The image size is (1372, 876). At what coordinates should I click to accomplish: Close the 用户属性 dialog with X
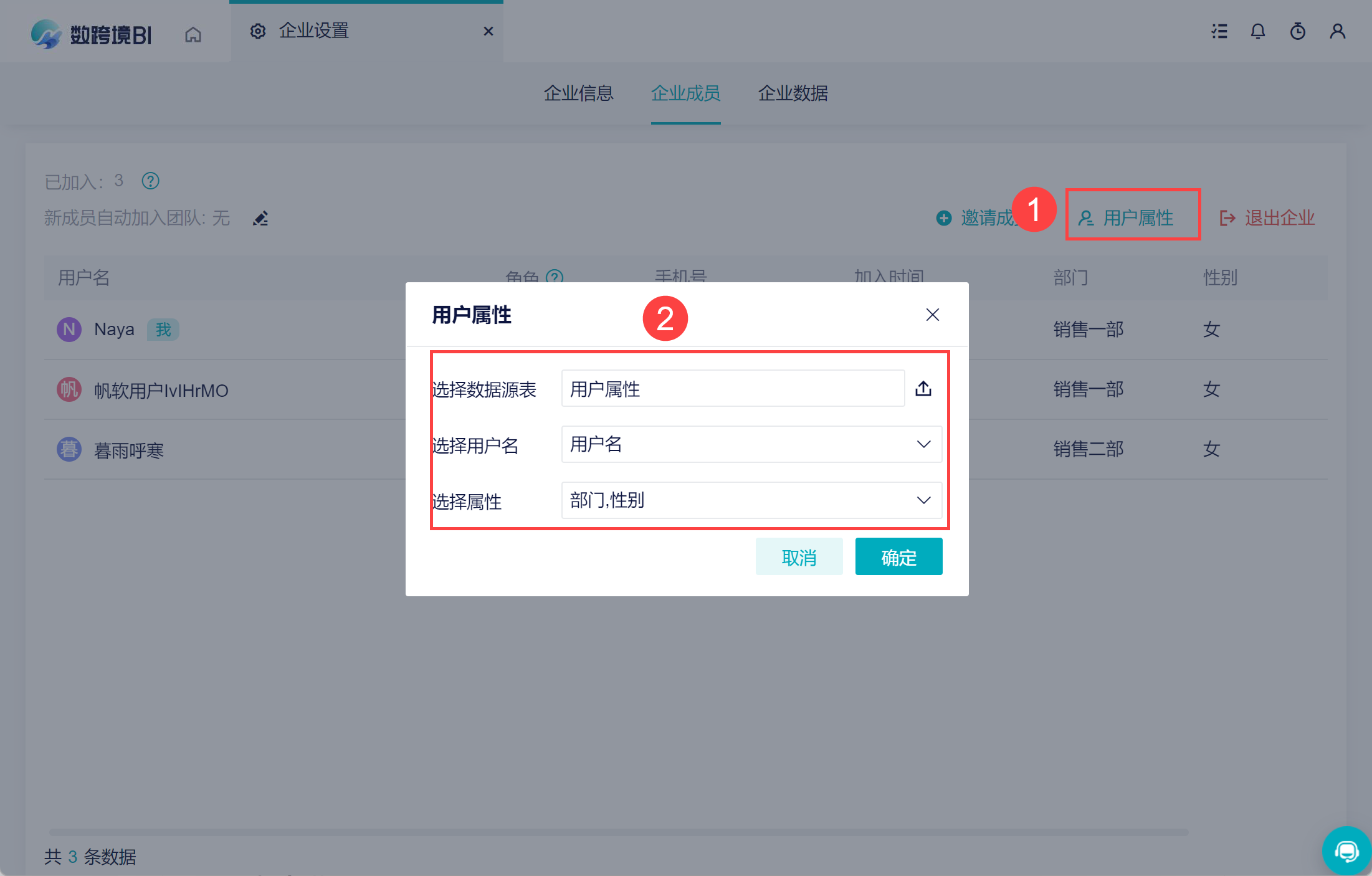(932, 315)
